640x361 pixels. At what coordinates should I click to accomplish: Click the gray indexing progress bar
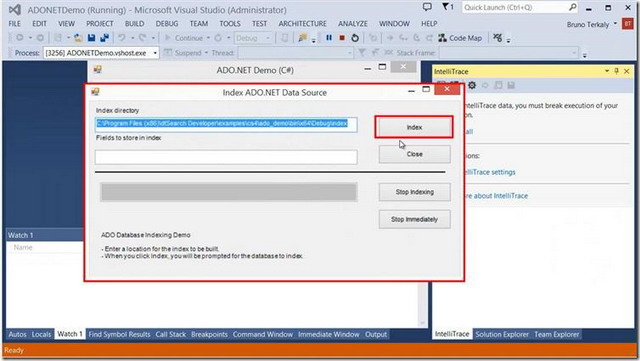[x=229, y=192]
